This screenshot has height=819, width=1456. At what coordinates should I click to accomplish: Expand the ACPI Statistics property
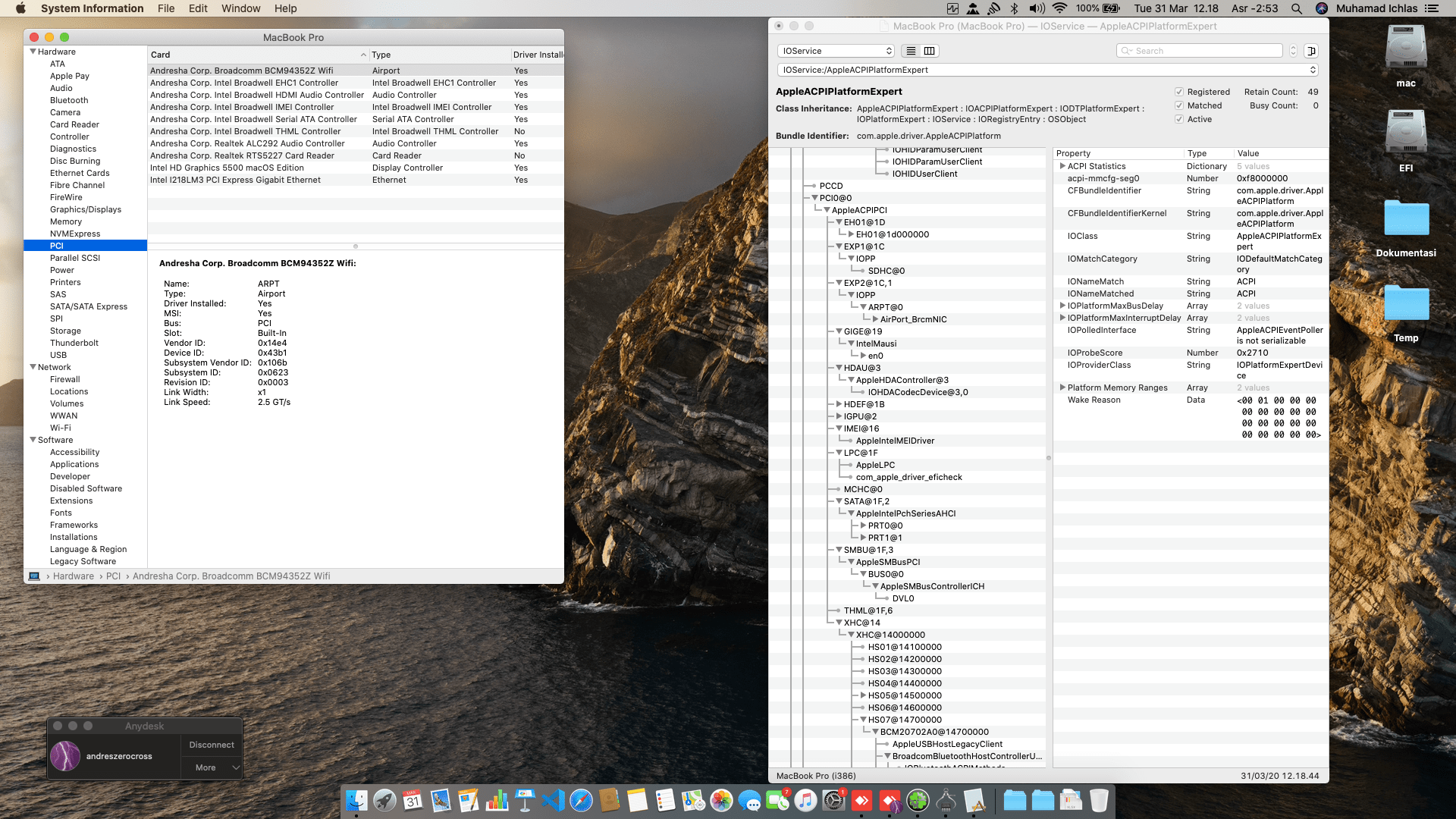(1062, 166)
